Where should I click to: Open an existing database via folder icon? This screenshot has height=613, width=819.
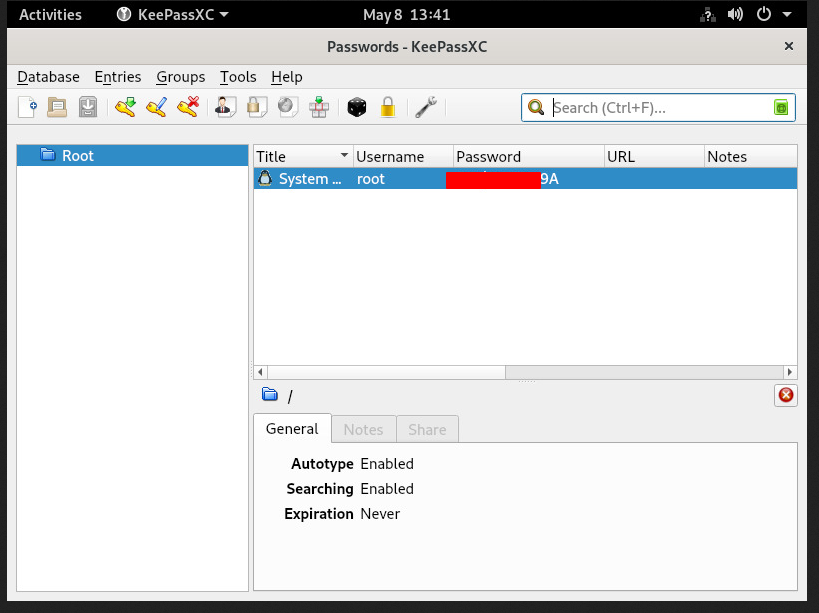[x=57, y=108]
